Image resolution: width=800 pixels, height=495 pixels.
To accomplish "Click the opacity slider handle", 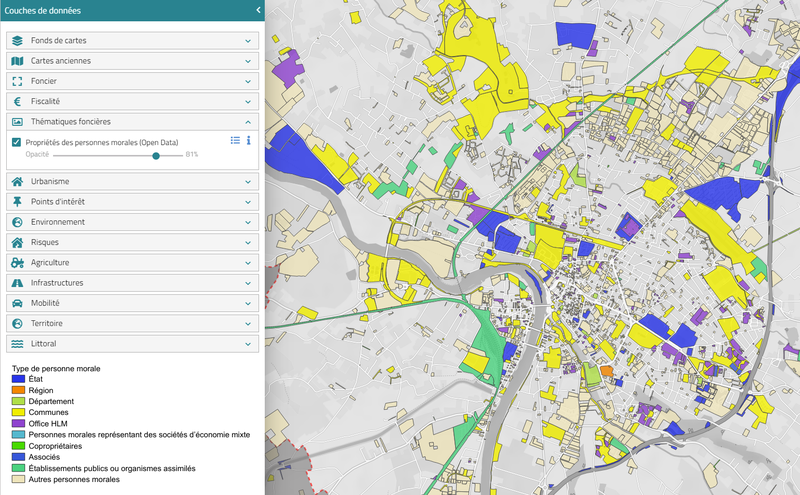I will (x=155, y=155).
